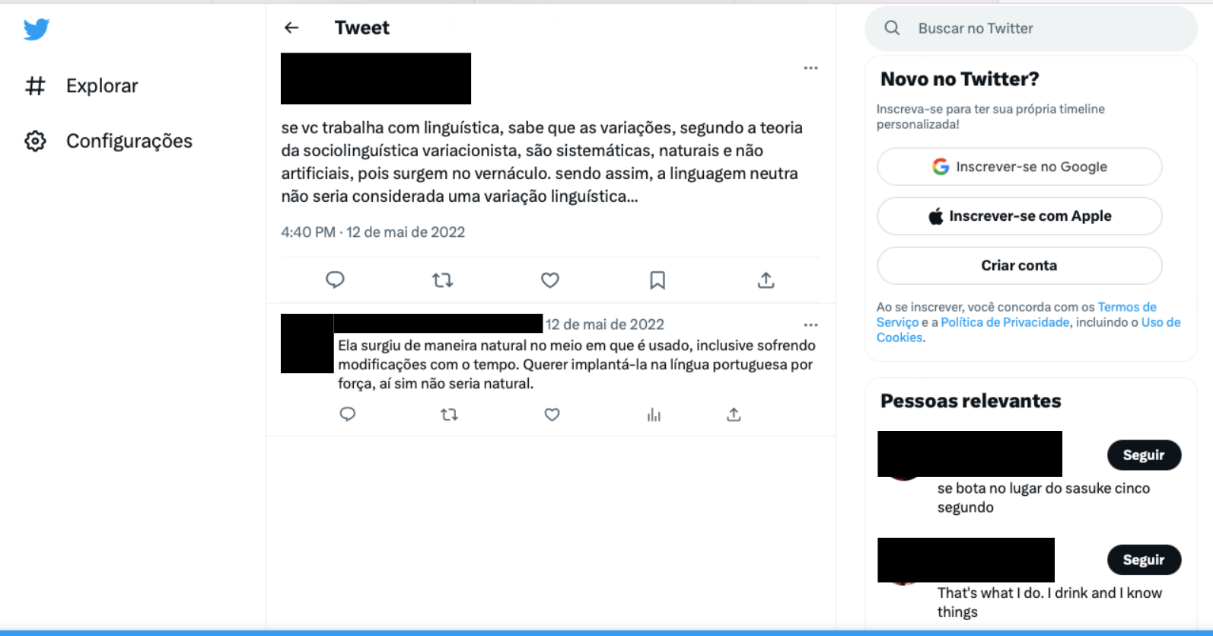
Task: Click Inscrever-se com Apple button
Action: tap(1019, 216)
